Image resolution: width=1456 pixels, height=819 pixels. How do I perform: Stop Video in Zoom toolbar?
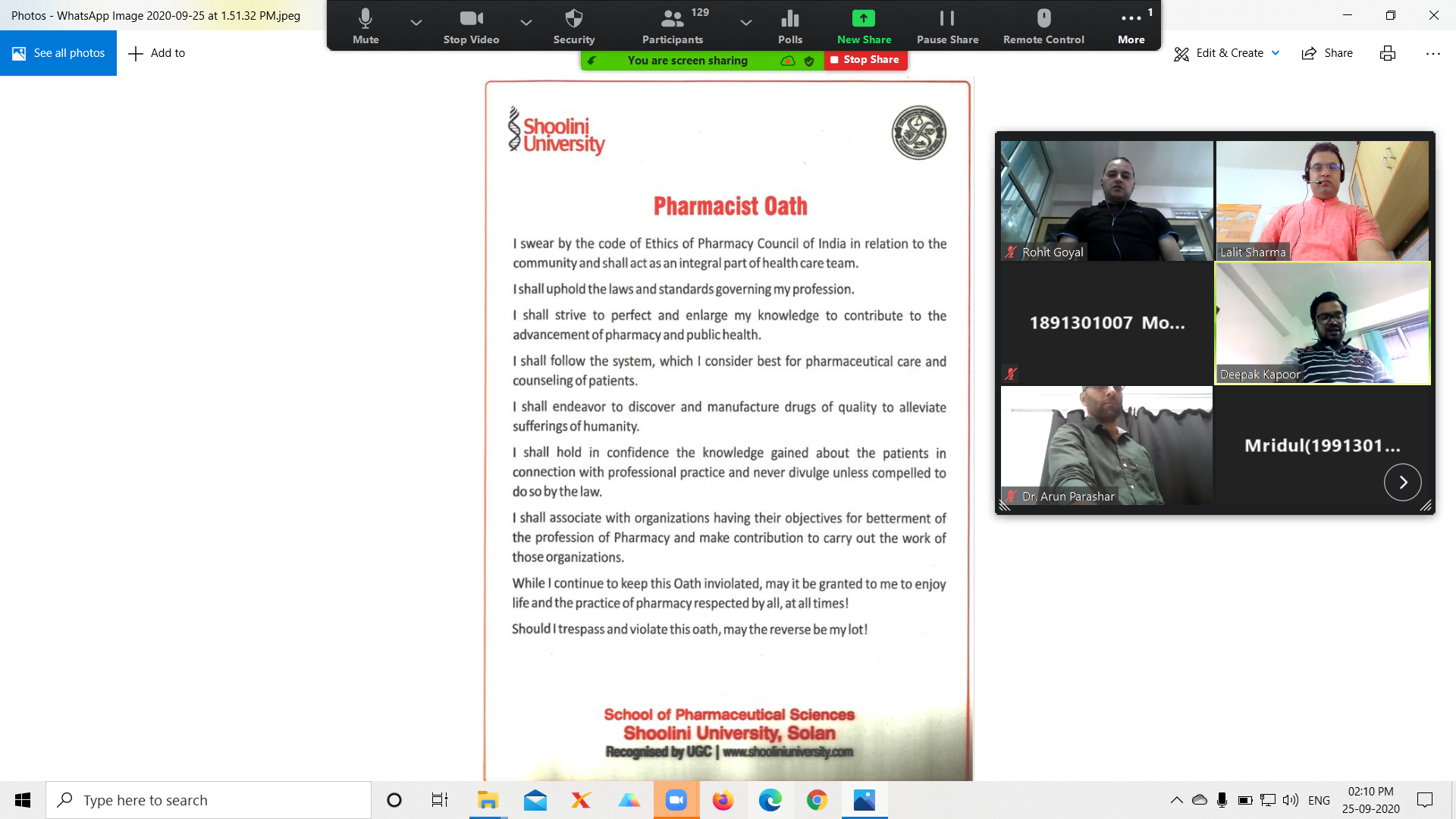click(471, 26)
